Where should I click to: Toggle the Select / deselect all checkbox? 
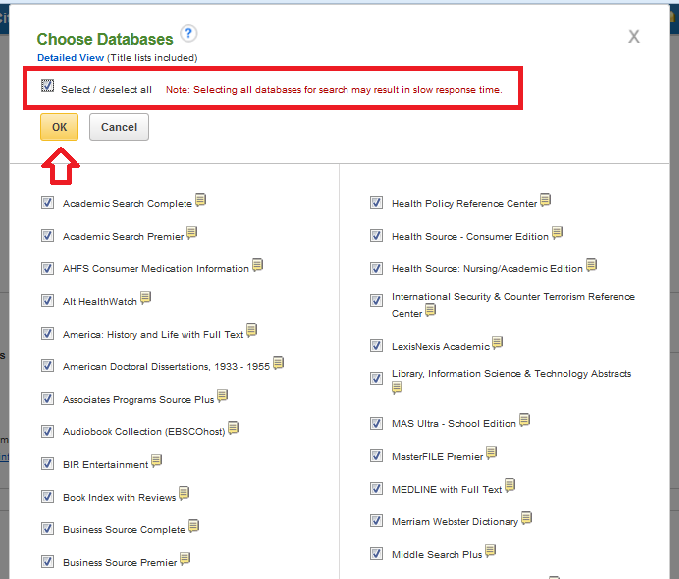coord(48,86)
